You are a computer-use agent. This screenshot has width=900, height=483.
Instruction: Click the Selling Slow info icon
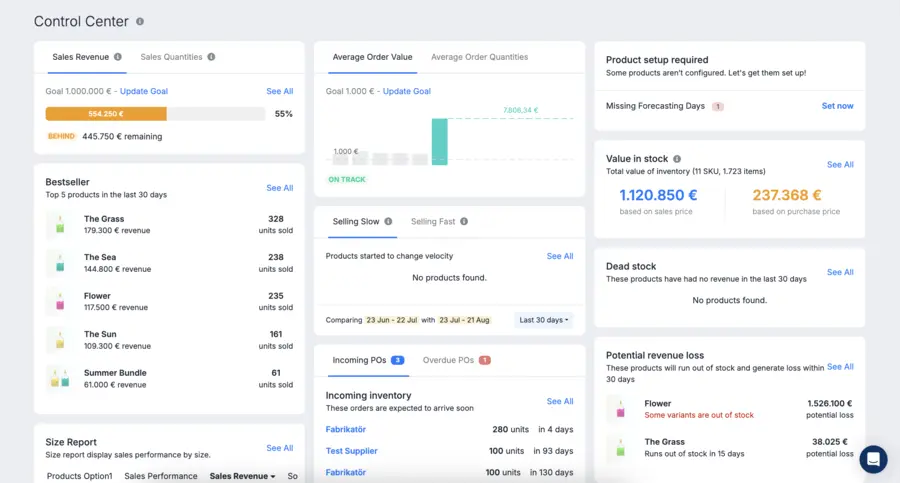(x=388, y=221)
